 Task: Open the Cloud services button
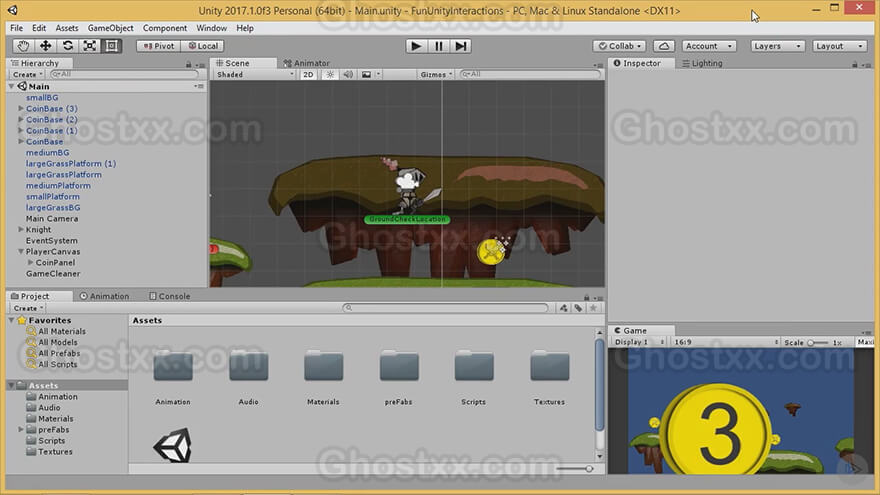click(x=663, y=46)
